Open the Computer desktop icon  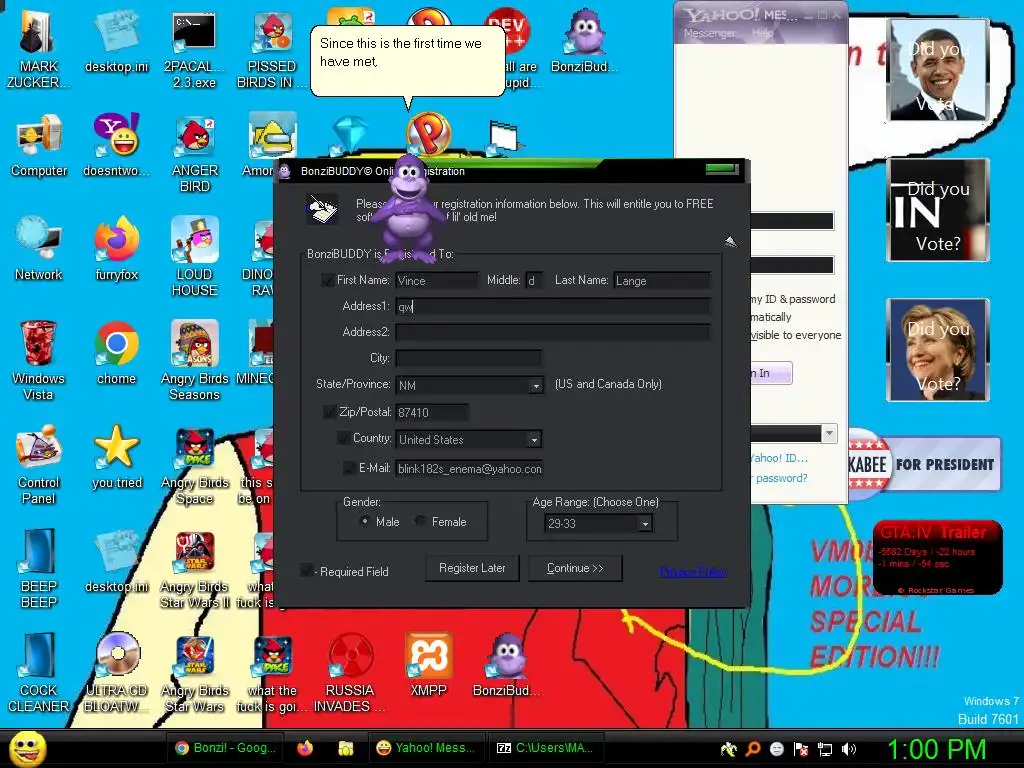tap(39, 145)
